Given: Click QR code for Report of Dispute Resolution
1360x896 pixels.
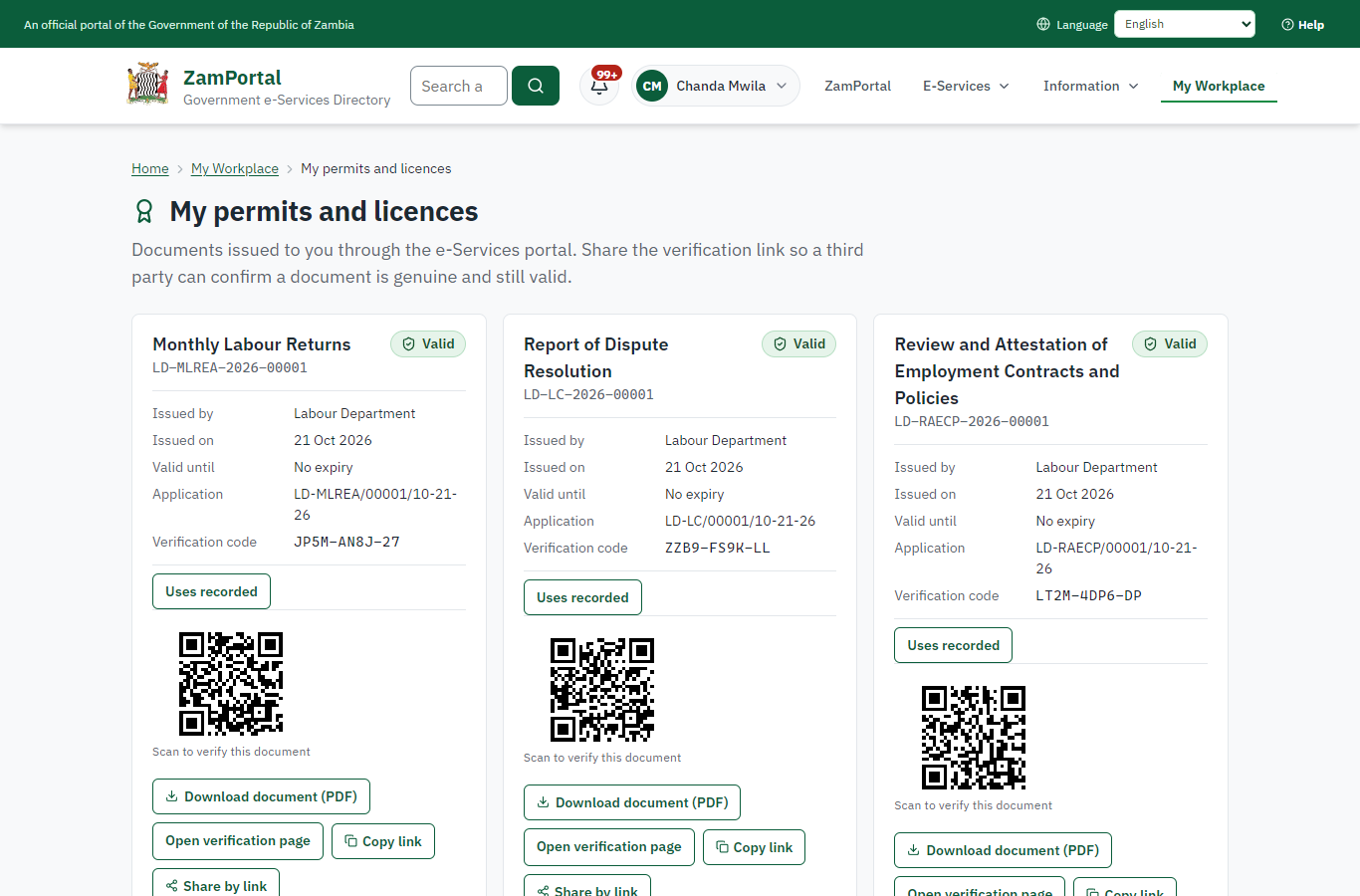Looking at the screenshot, I should point(602,690).
